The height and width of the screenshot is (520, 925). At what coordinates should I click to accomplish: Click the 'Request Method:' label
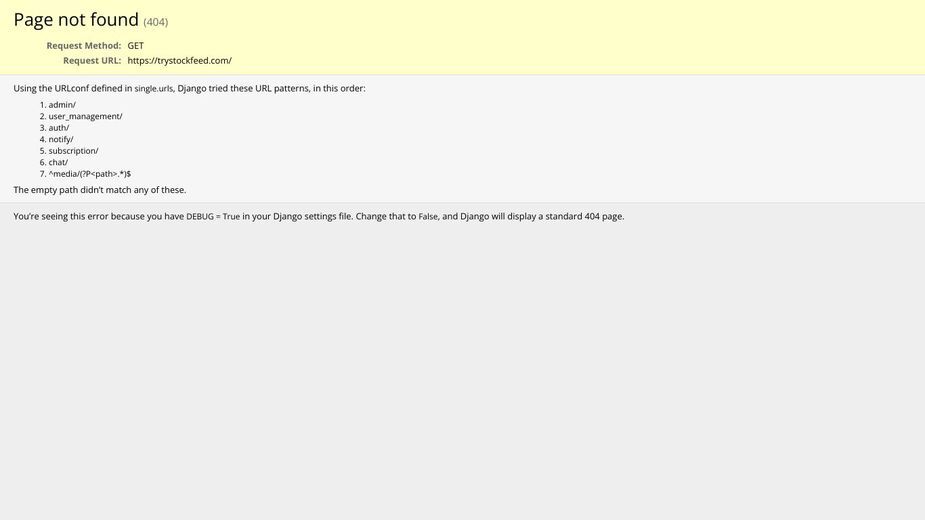84,45
